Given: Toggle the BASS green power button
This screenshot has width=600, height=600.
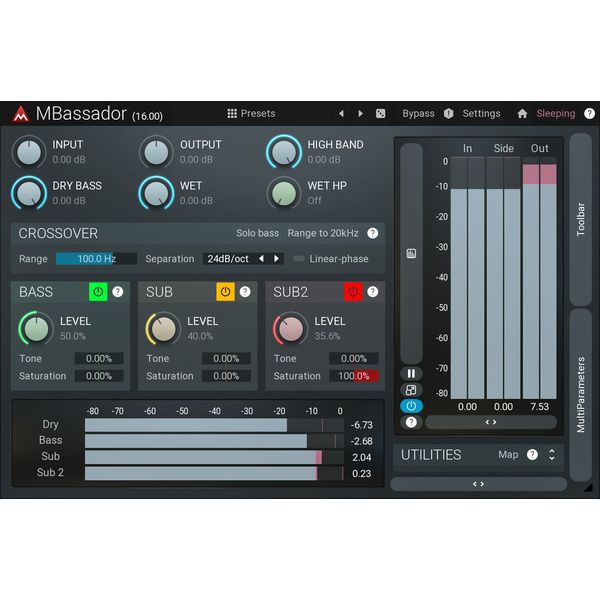Looking at the screenshot, I should (x=98, y=292).
